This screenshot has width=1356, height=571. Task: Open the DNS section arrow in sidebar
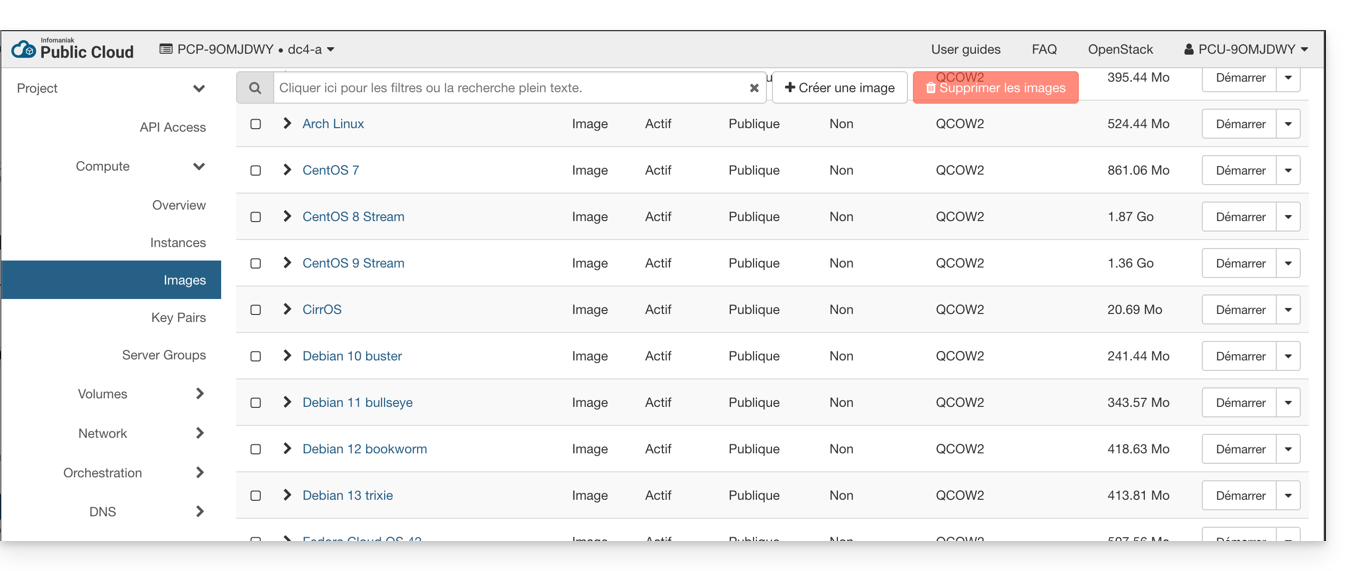click(199, 512)
